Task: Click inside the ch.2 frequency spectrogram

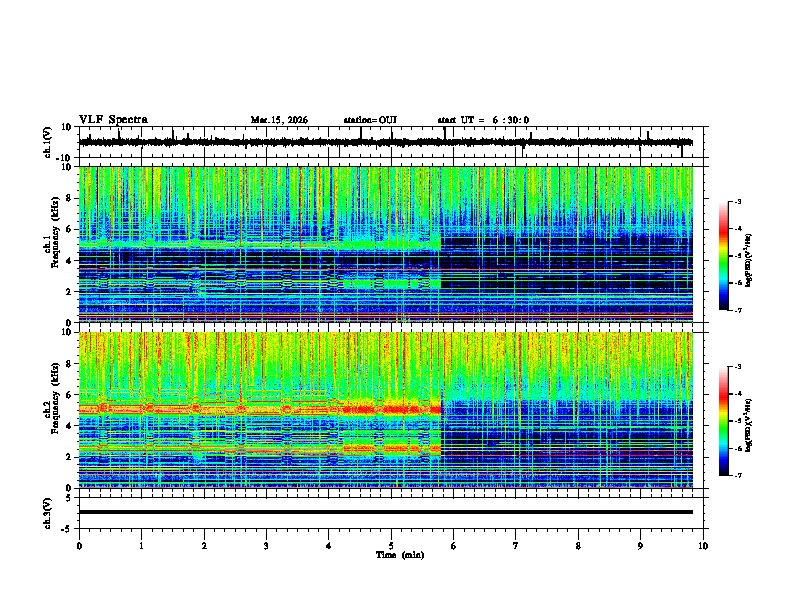Action: [386, 410]
